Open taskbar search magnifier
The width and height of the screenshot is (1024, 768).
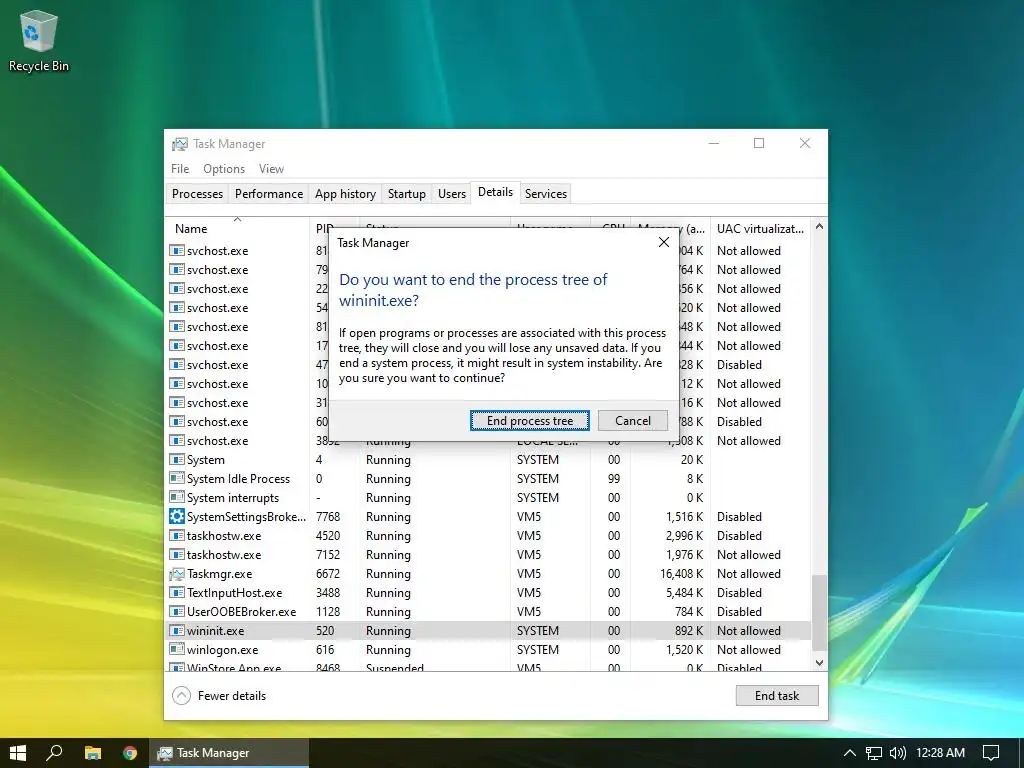54,753
